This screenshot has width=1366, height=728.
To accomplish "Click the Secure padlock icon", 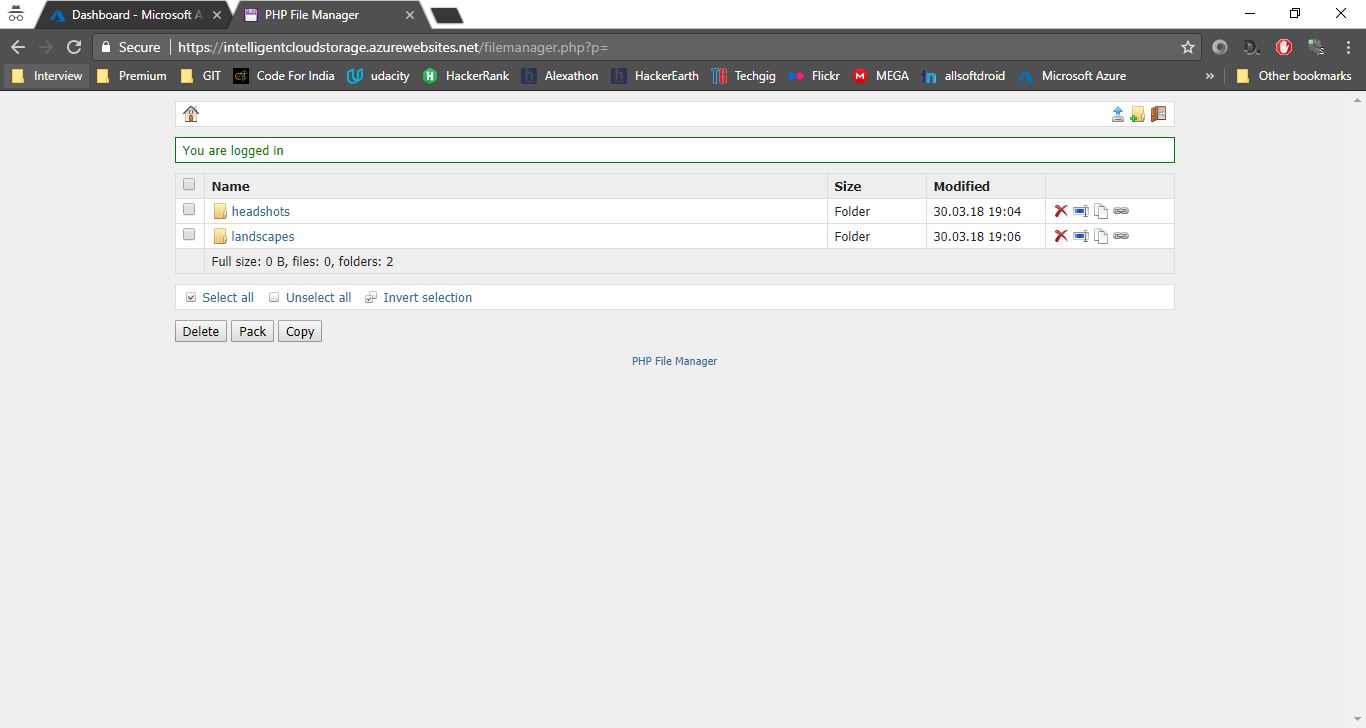I will tap(107, 47).
